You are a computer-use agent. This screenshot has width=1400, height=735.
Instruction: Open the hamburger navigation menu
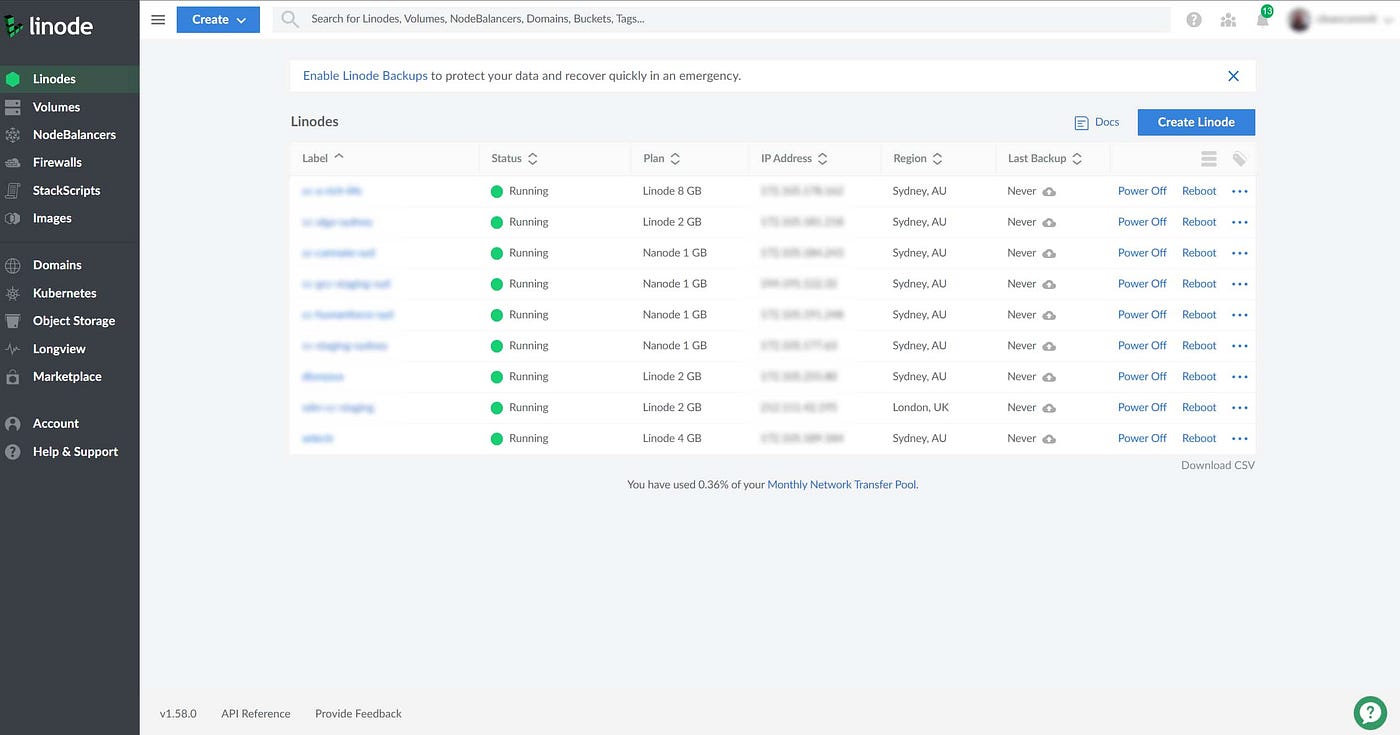coord(158,19)
